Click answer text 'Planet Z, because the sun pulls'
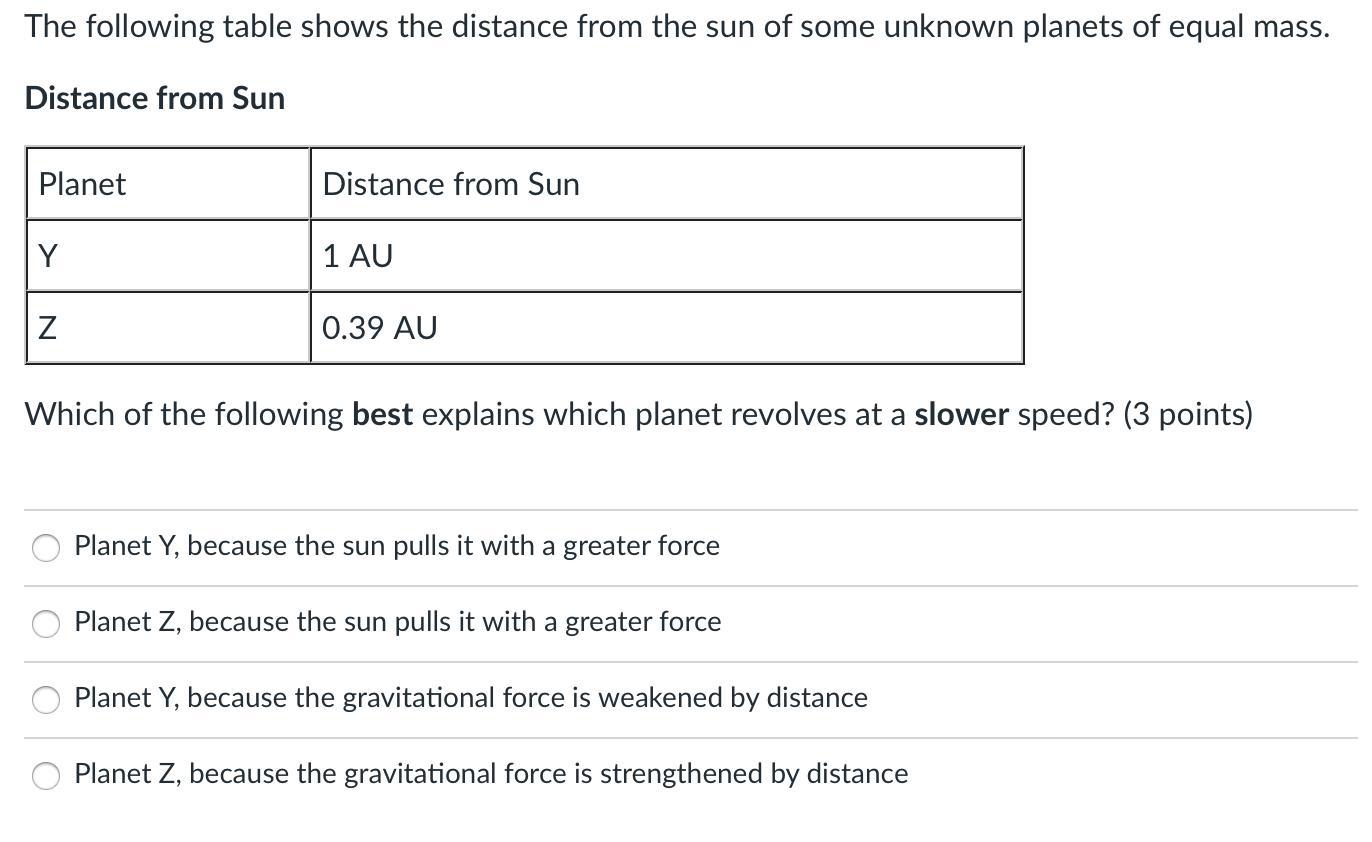Screen dimensions: 1372x842 255,622
